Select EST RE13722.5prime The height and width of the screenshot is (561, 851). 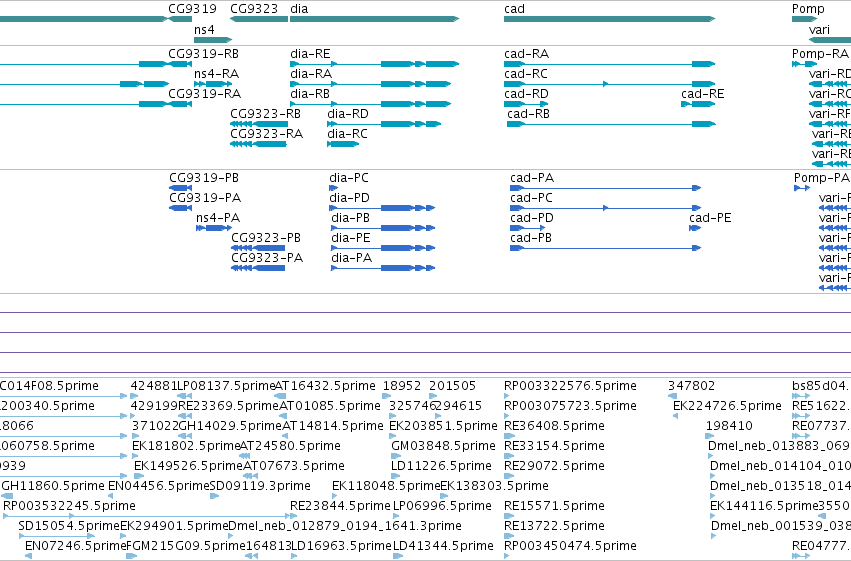tap(554, 526)
